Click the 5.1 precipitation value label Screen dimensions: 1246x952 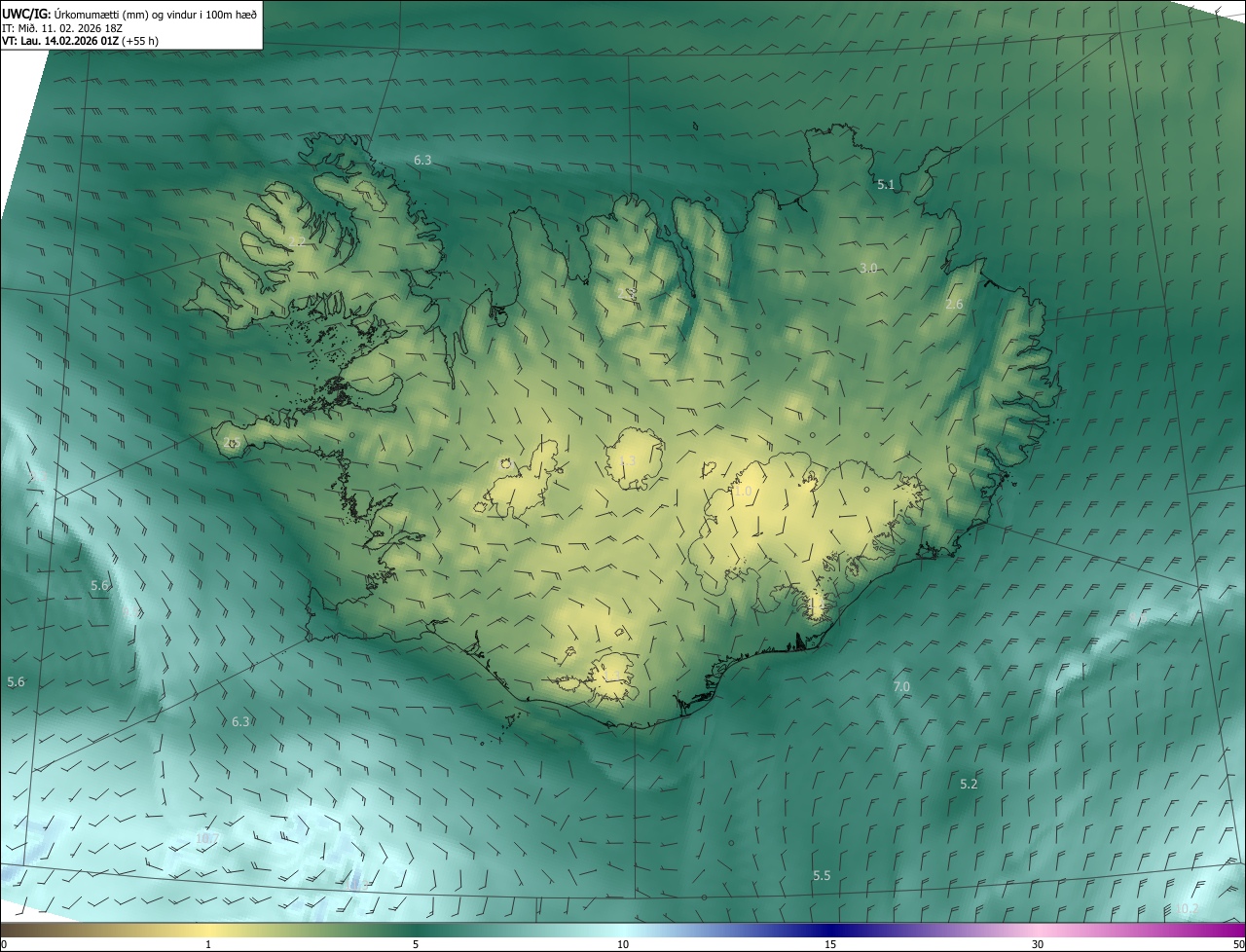(x=886, y=184)
